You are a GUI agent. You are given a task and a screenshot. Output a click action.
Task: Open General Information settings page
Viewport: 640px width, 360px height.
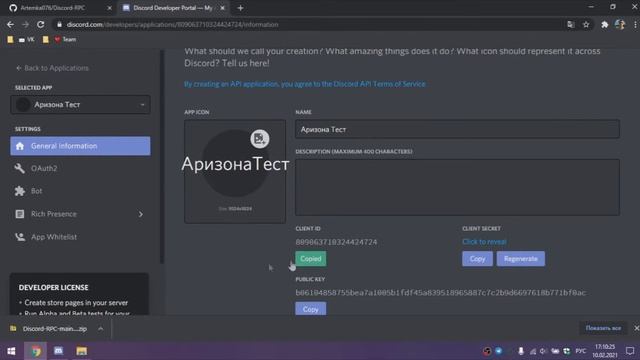pos(80,146)
